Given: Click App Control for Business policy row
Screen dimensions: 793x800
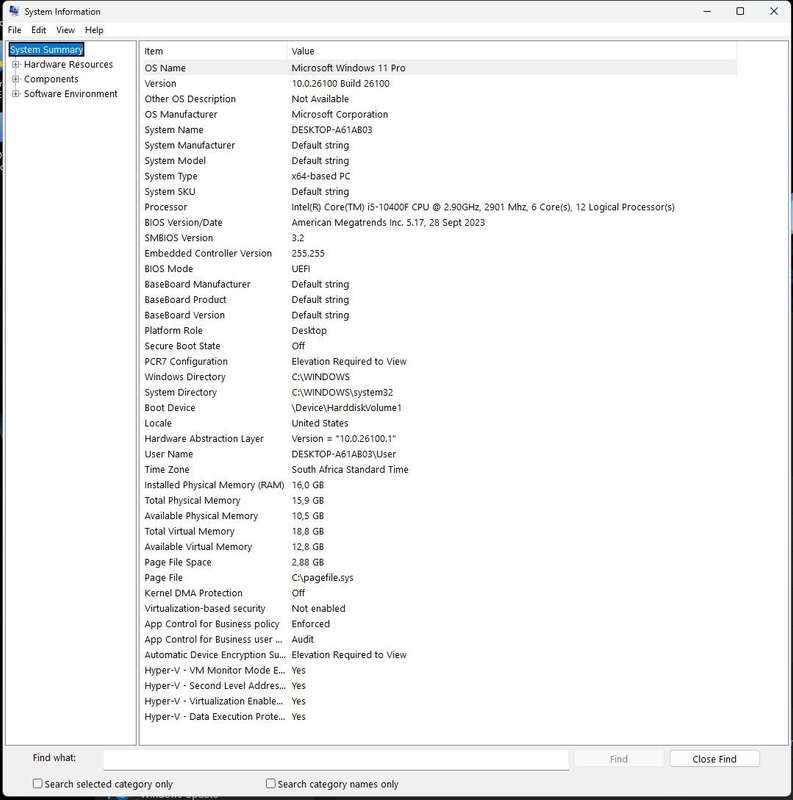Looking at the screenshot, I should click(x=439, y=624).
